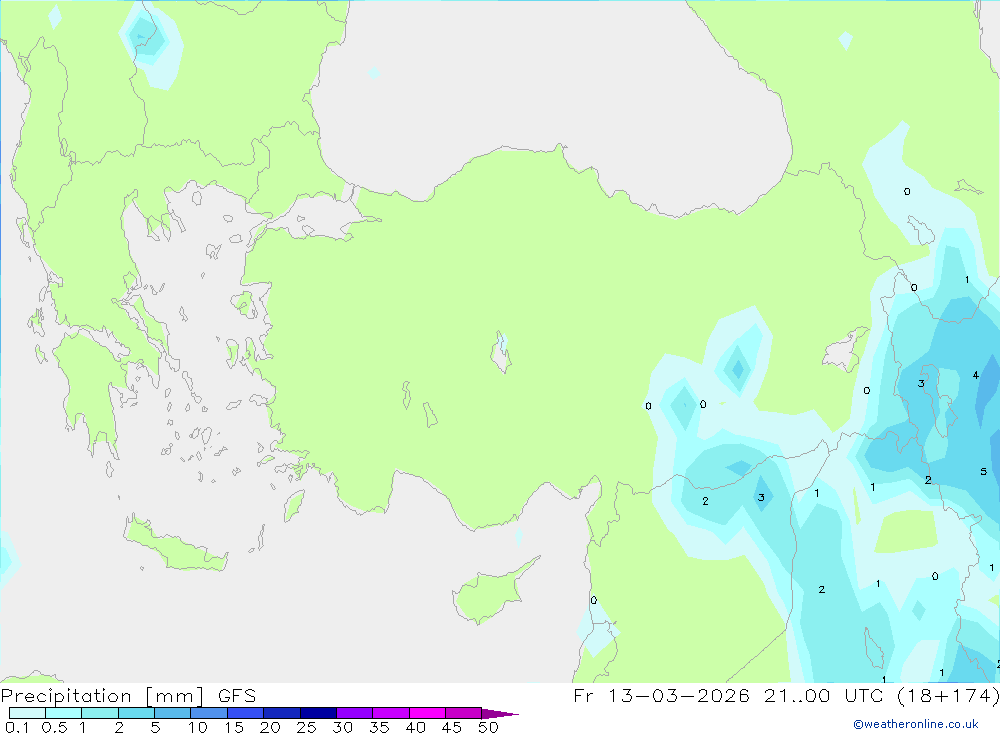The image size is (1000, 733).
Task: Select the 5–10 mm legend swatch
Action: pyautogui.click(x=173, y=713)
